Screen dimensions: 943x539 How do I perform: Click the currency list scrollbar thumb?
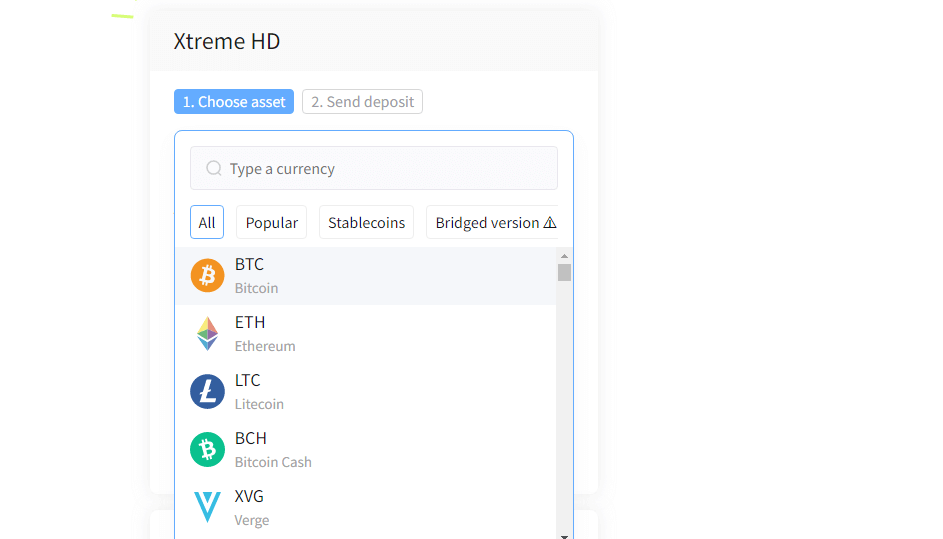pos(565,272)
